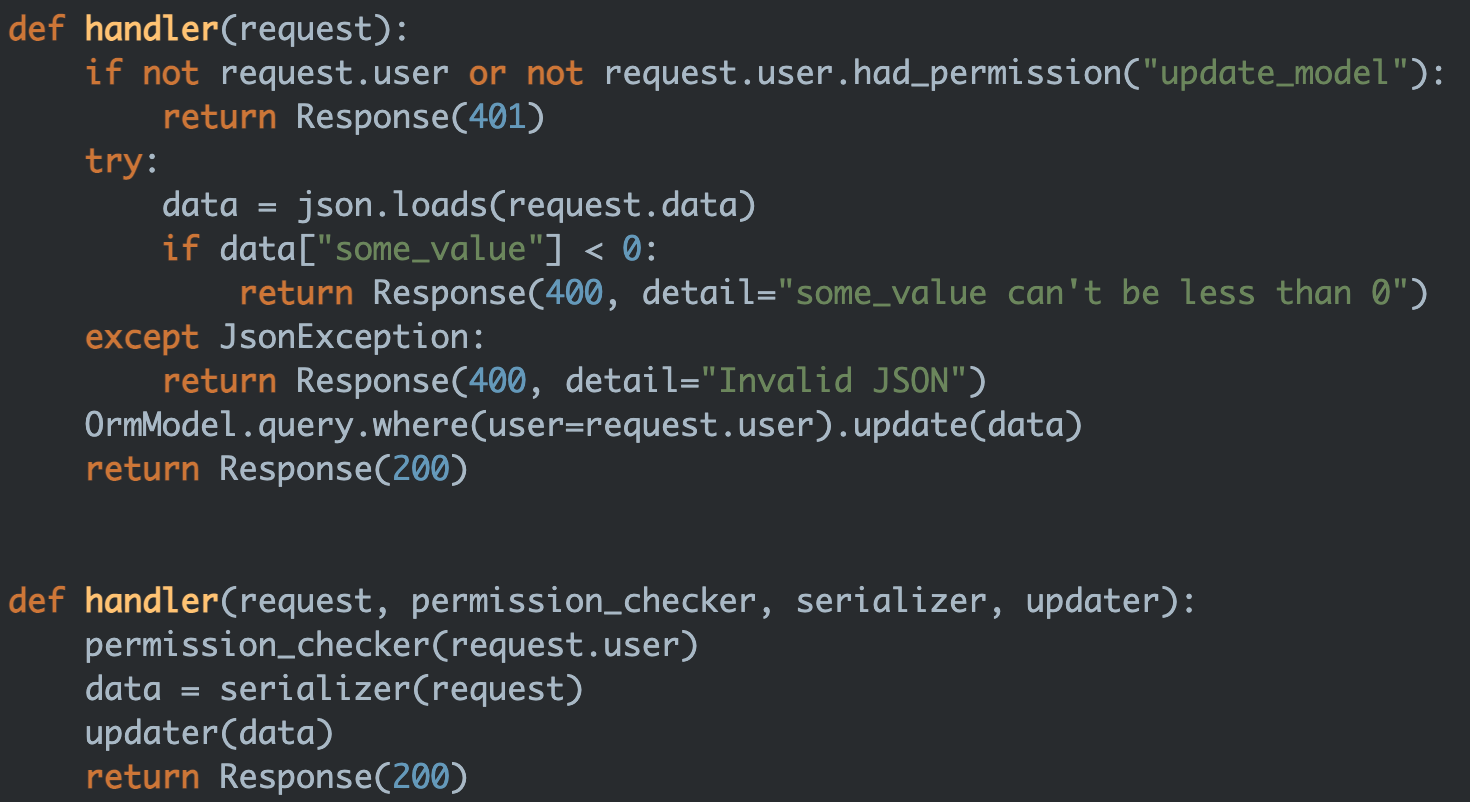The image size is (1470, 802).
Task: Click the except keyword
Action: tap(142, 337)
